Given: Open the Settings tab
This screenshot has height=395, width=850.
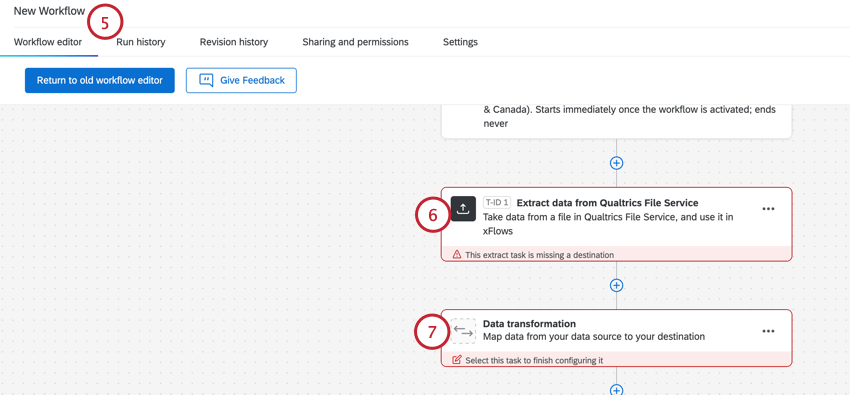Looking at the screenshot, I should (460, 42).
